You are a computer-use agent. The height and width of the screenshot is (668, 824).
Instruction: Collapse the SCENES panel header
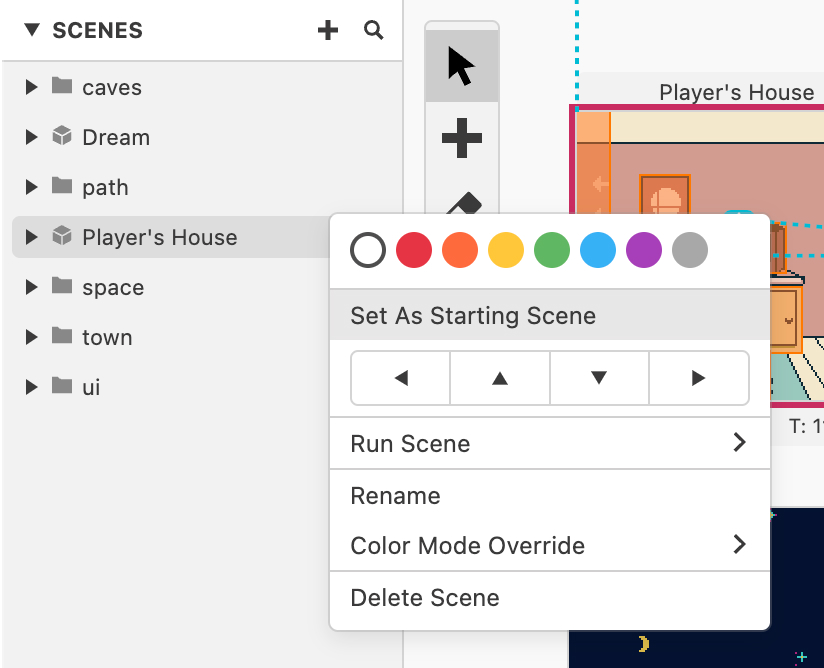32,31
